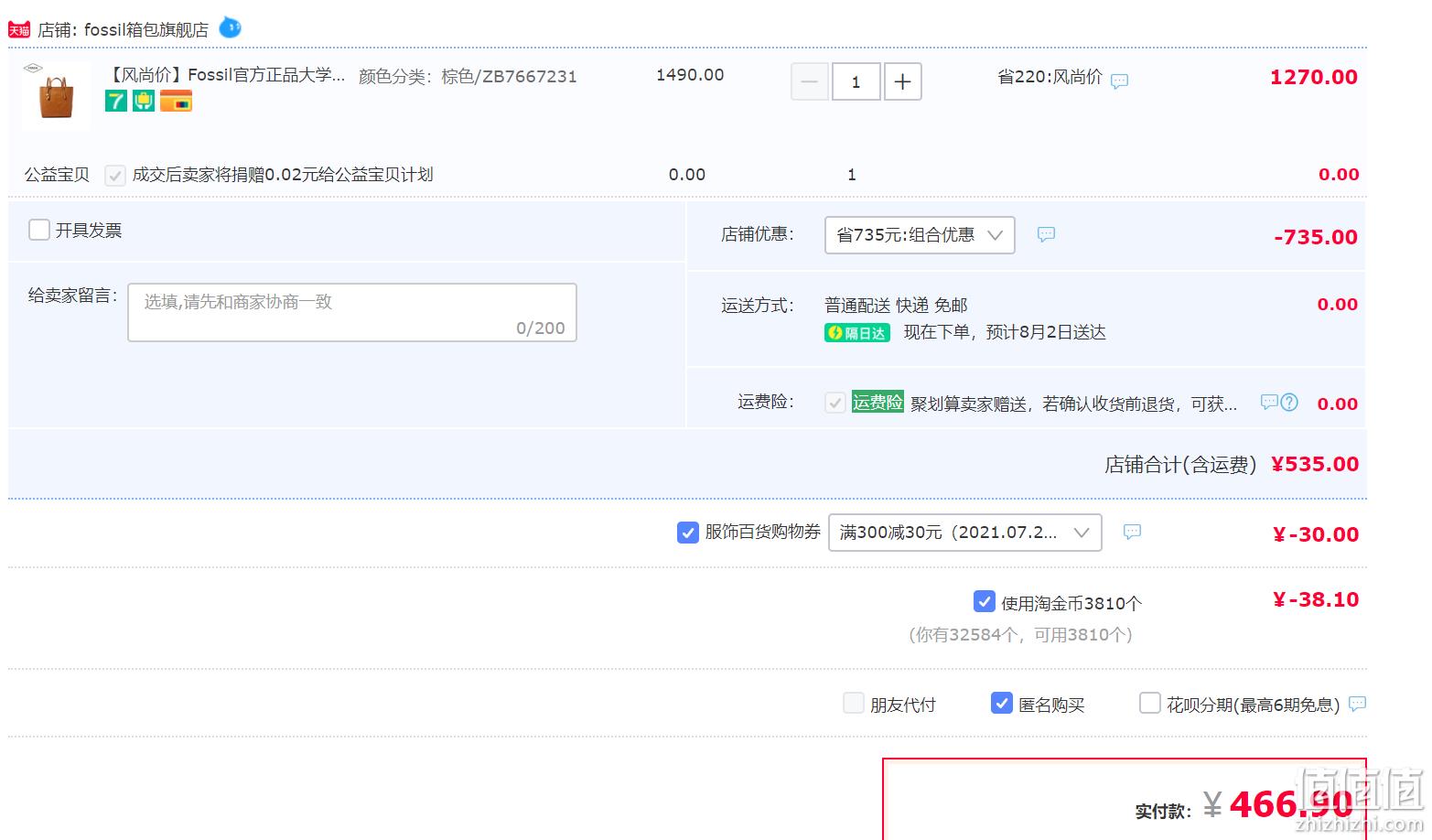Click the fossil箱包旗舰店 store name link

coord(146,29)
